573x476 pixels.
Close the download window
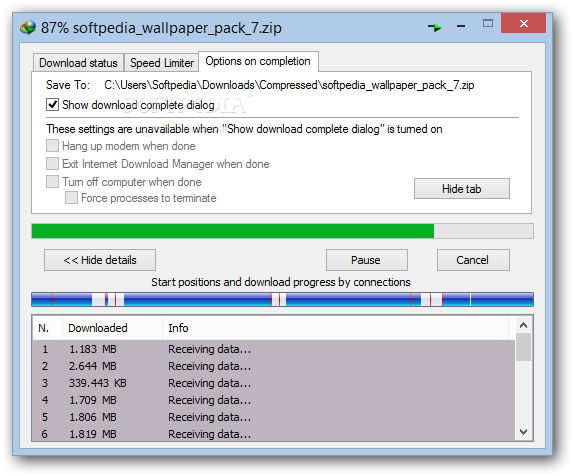(x=523, y=23)
